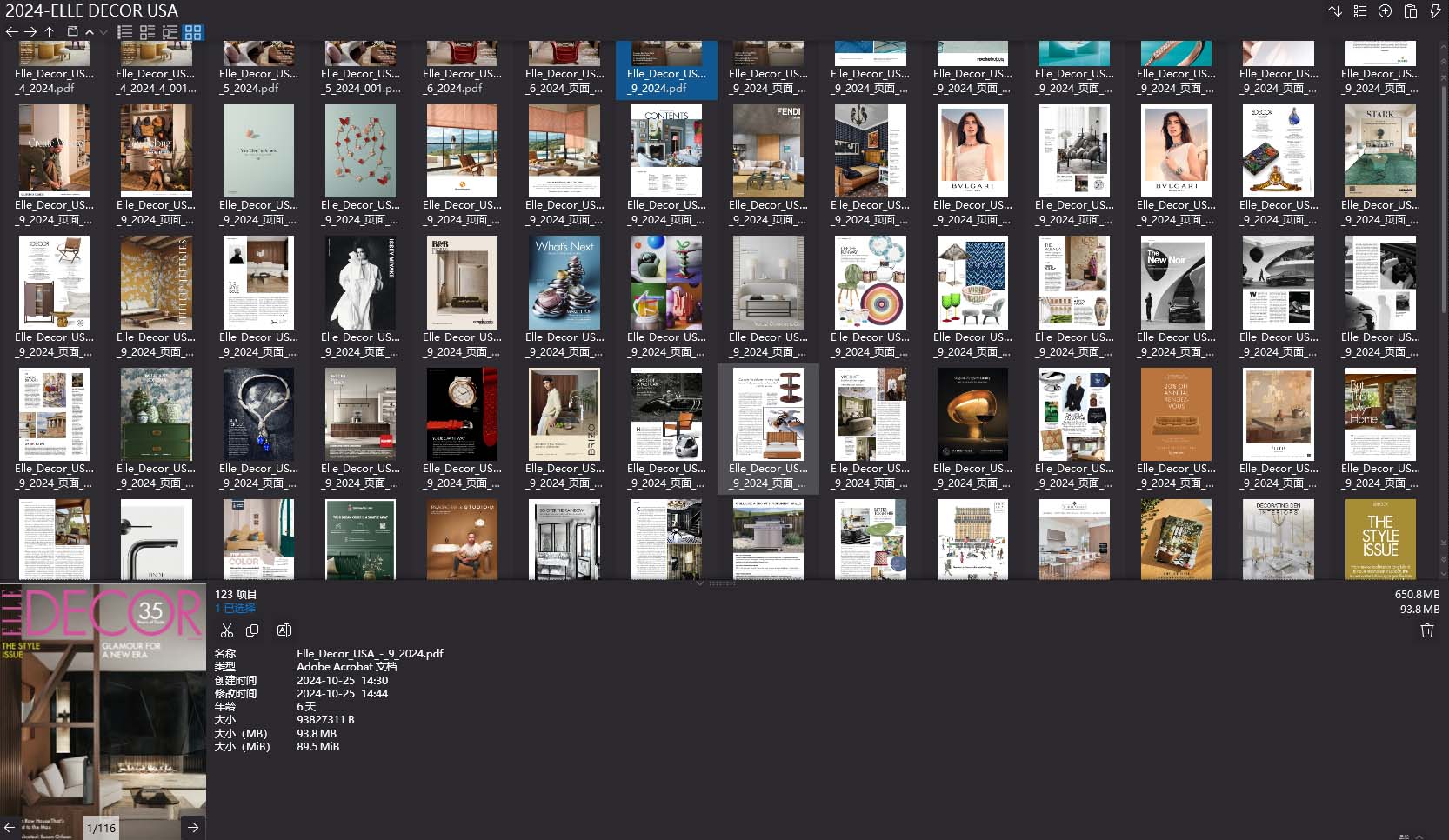1449x840 pixels.
Task: Click the creation time 2024-10-25 14:30
Action: point(342,681)
